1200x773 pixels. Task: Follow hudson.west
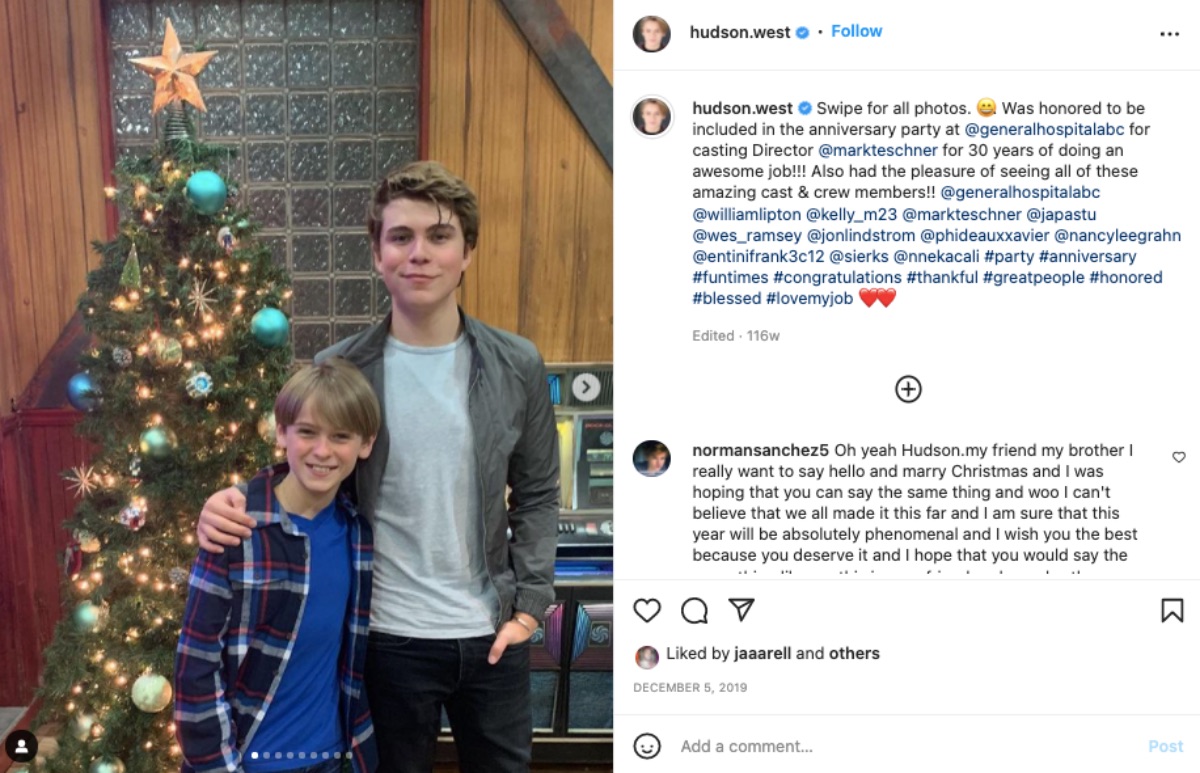[857, 31]
